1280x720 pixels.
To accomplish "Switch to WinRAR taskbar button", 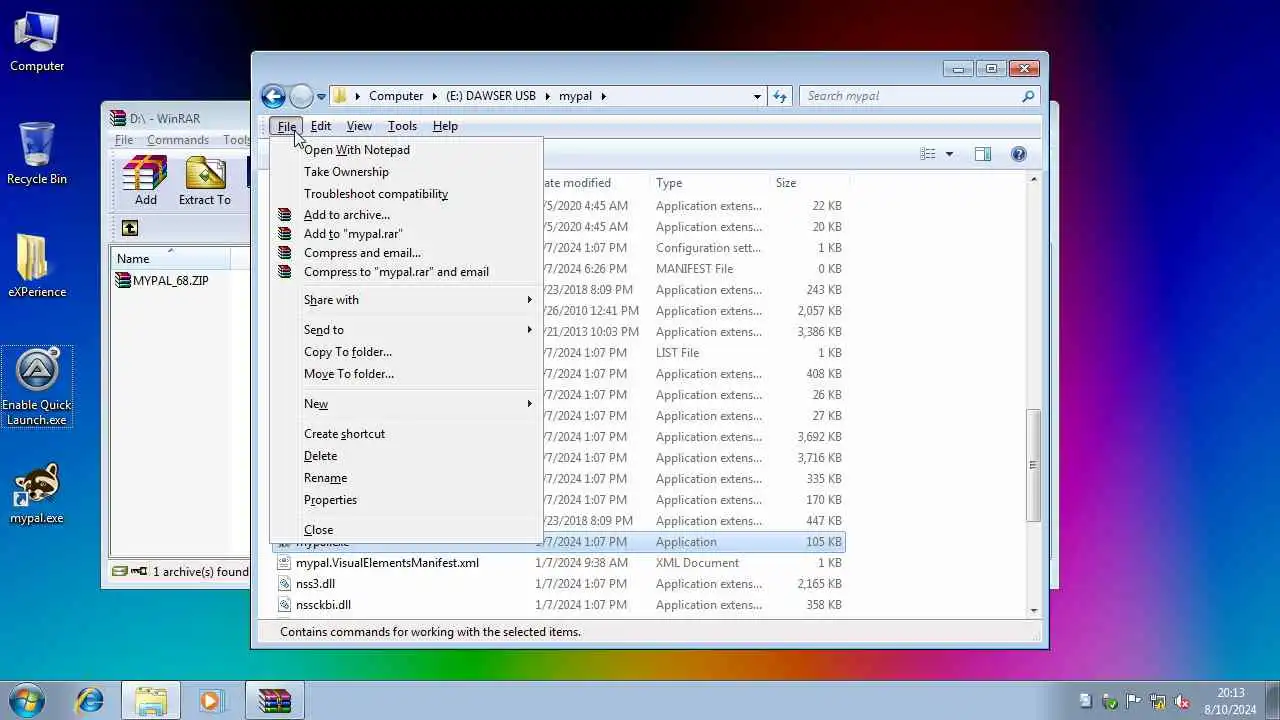I will (274, 700).
